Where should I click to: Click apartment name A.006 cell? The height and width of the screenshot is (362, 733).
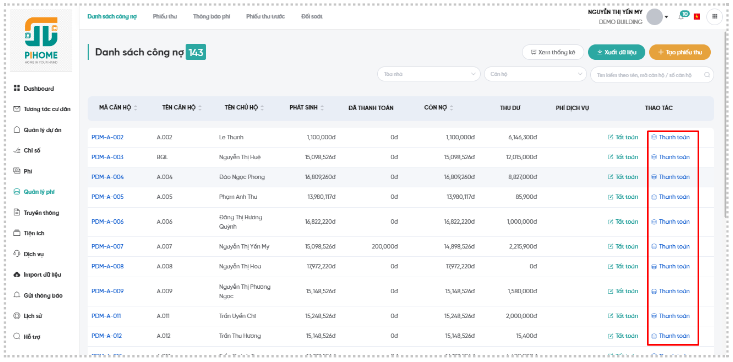tap(165, 222)
